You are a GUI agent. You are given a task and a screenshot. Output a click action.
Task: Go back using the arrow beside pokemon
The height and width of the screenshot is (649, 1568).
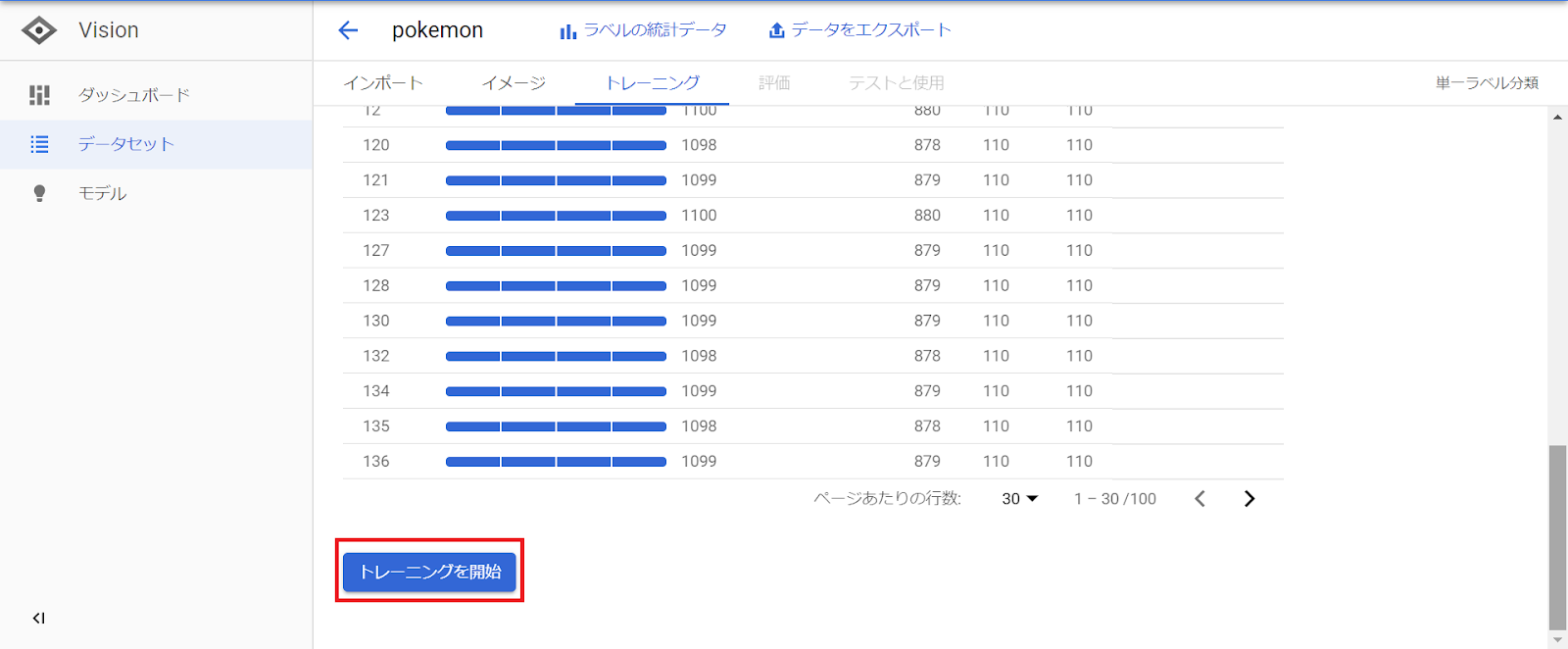pos(348,30)
